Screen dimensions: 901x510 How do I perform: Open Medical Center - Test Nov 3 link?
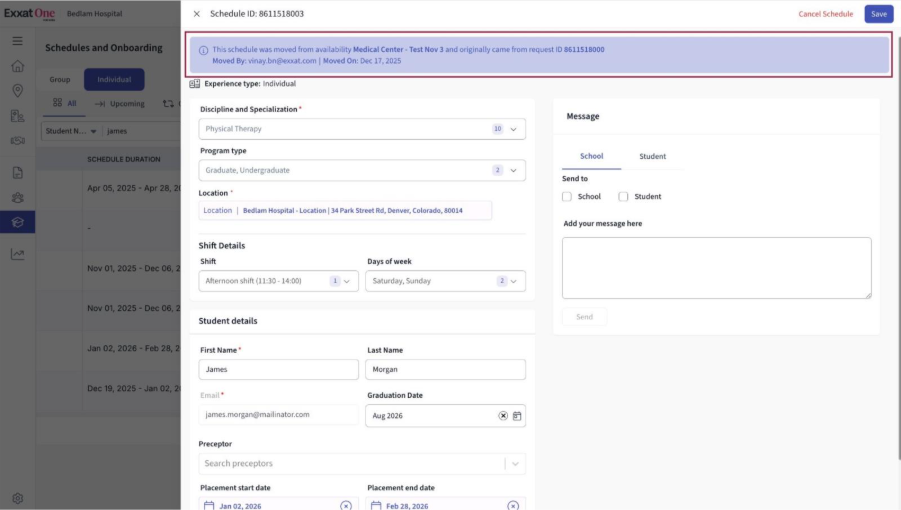pos(398,49)
